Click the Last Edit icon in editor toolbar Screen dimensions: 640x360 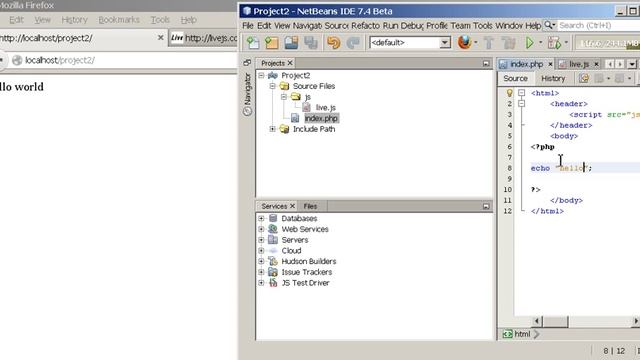pos(584,78)
